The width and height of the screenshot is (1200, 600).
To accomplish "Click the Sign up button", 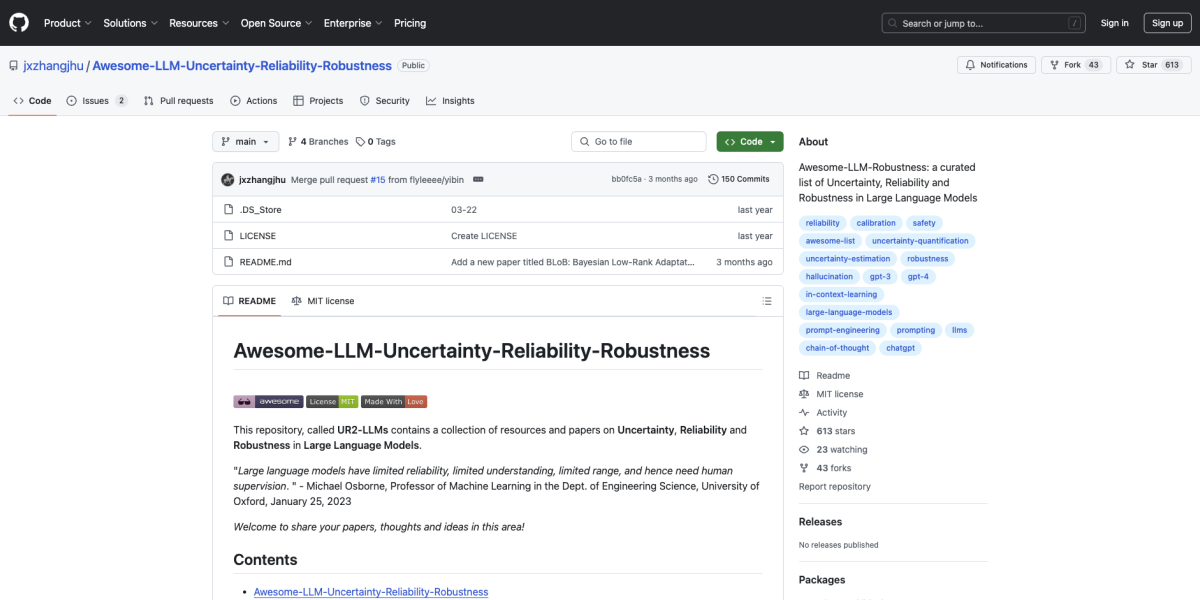I will [x=1167, y=22].
